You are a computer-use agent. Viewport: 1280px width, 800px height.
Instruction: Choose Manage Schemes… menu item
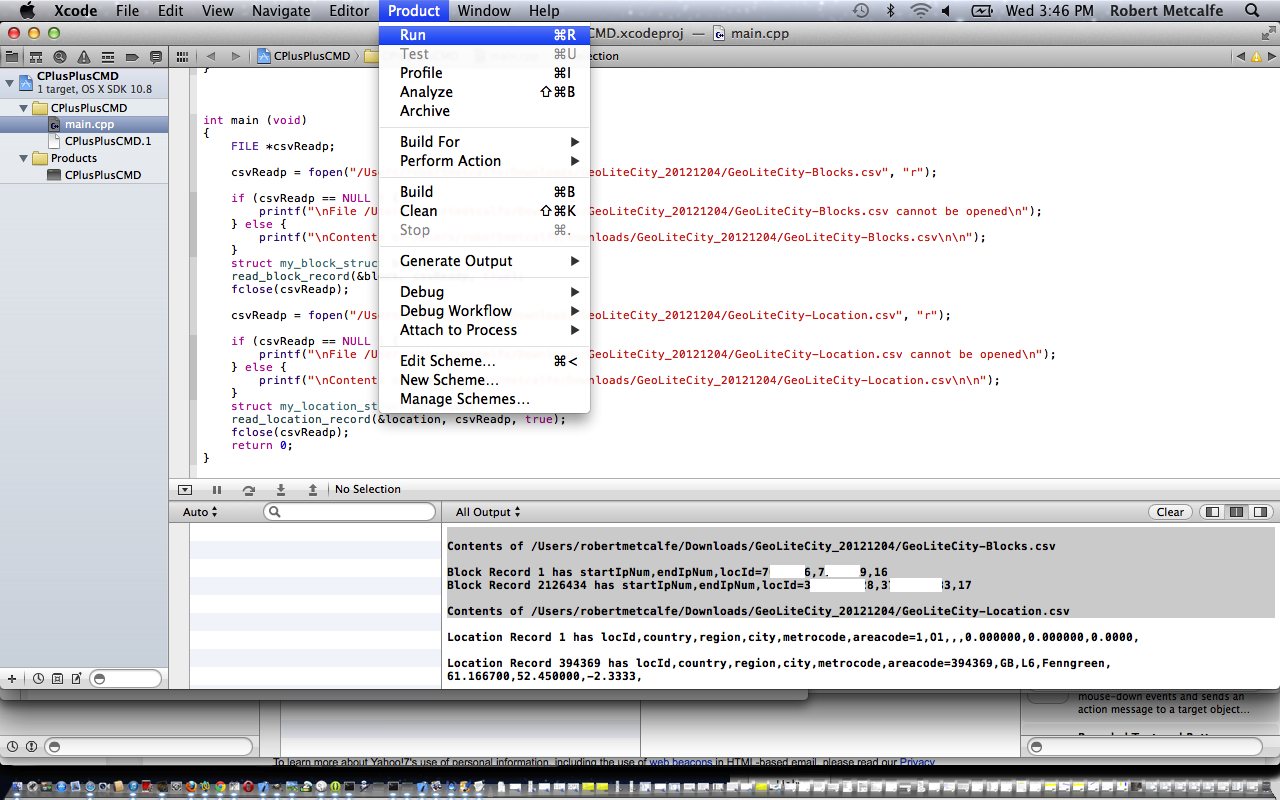coord(485,399)
